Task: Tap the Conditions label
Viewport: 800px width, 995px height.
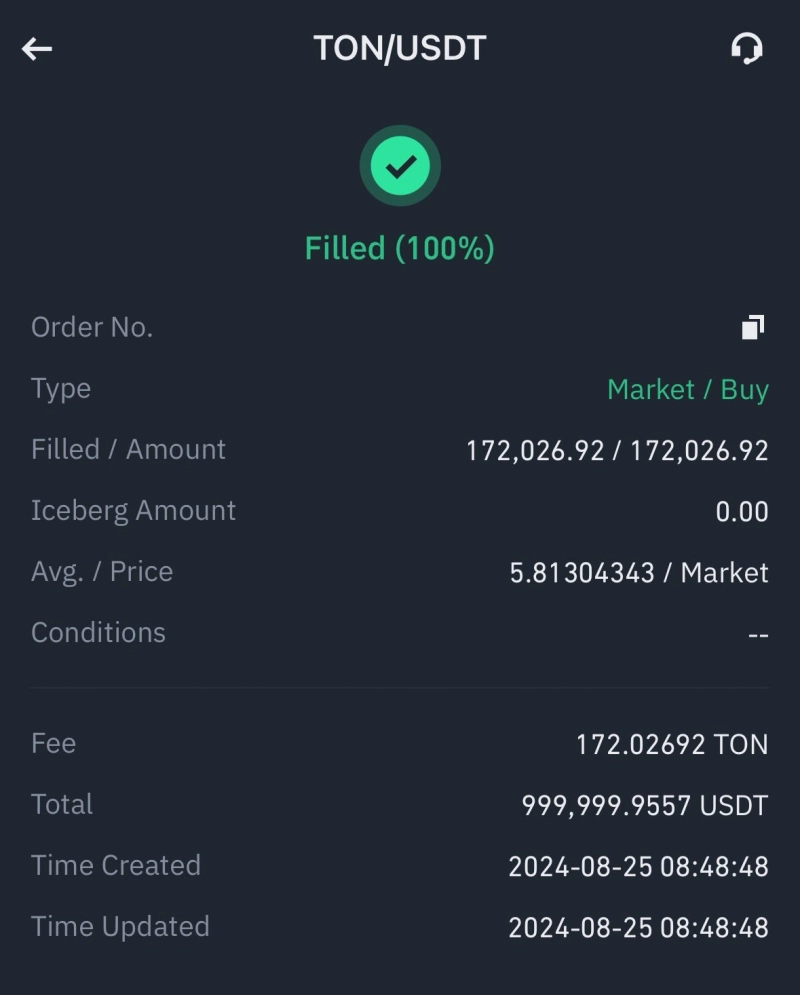Action: click(x=98, y=632)
